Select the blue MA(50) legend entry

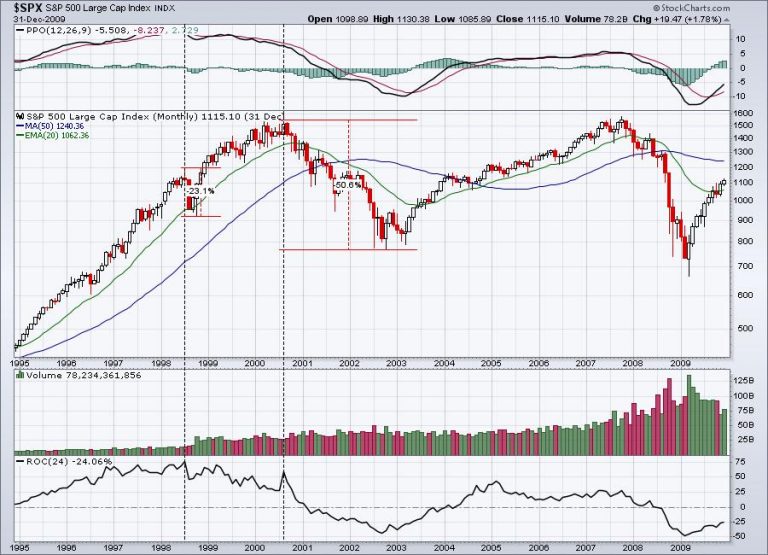click(x=50, y=126)
